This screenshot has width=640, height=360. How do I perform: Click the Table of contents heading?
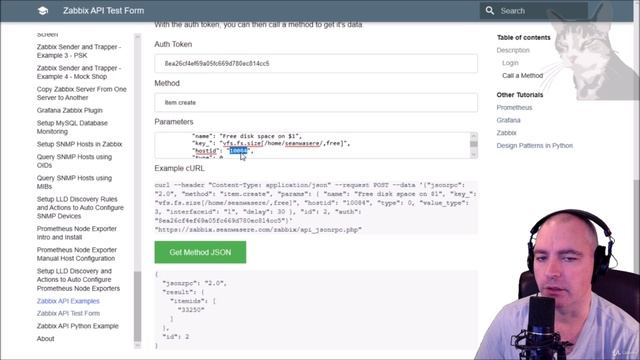pos(524,38)
